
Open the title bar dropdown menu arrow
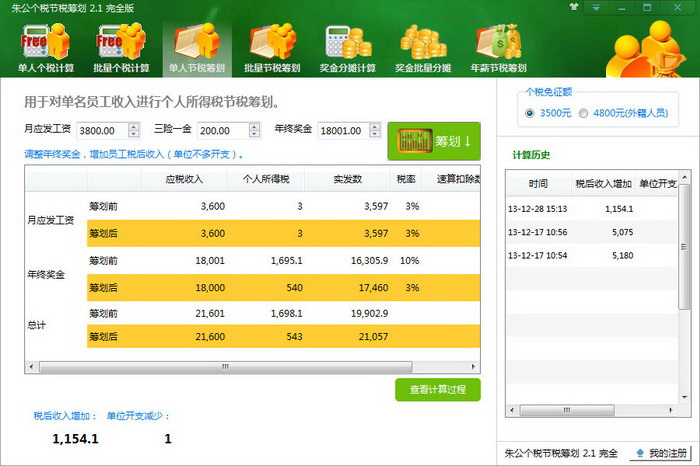[x=596, y=7]
